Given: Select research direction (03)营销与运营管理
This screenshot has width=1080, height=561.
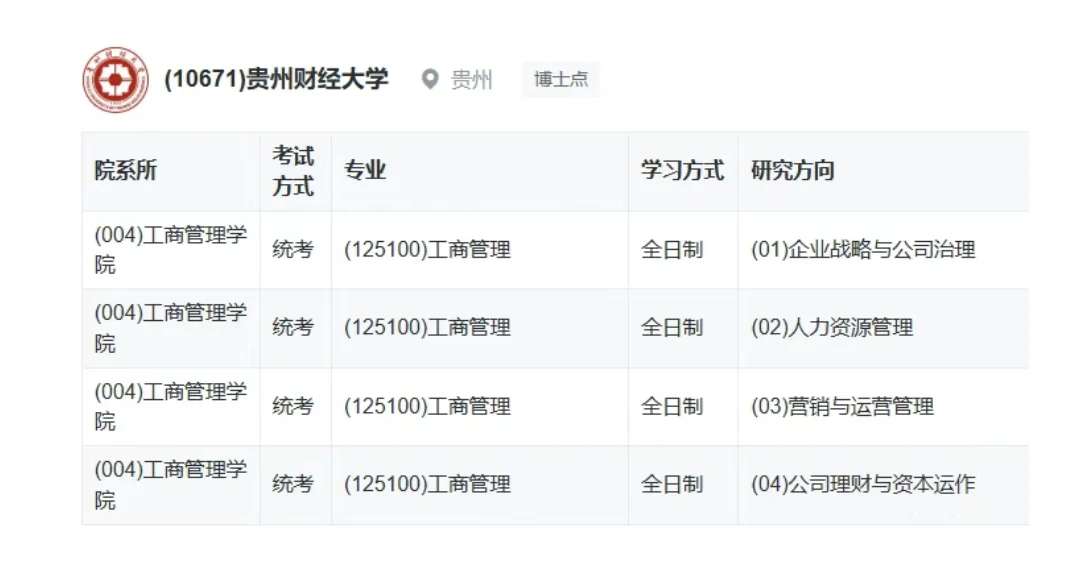Looking at the screenshot, I should pos(842,406).
